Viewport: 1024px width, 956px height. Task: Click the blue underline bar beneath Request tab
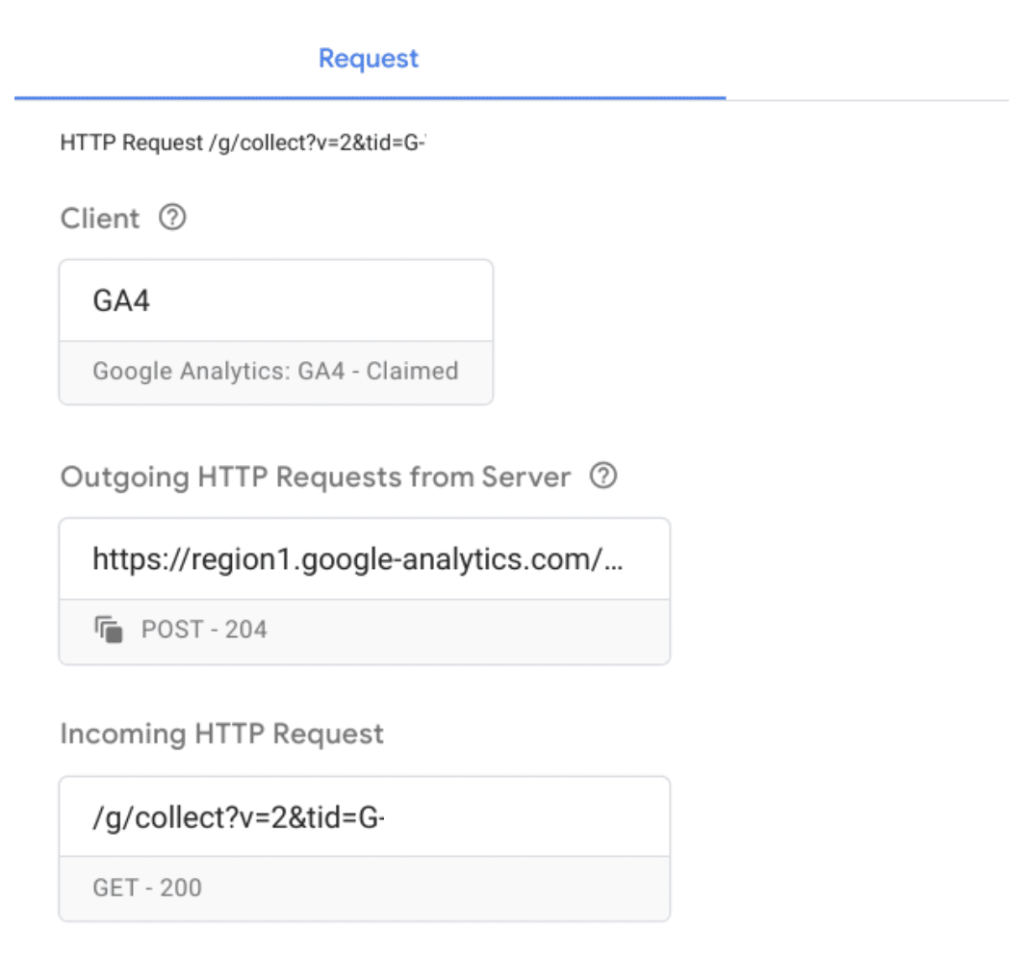[x=368, y=95]
